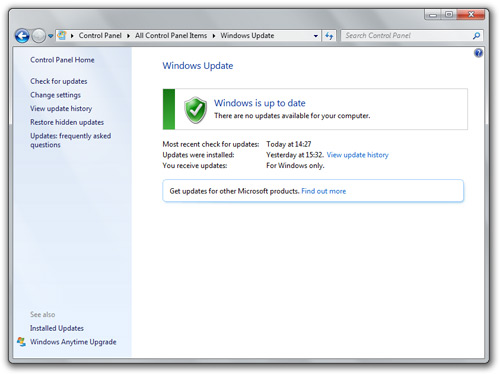
Task: Go to Control Panel Home
Action: click(x=62, y=60)
